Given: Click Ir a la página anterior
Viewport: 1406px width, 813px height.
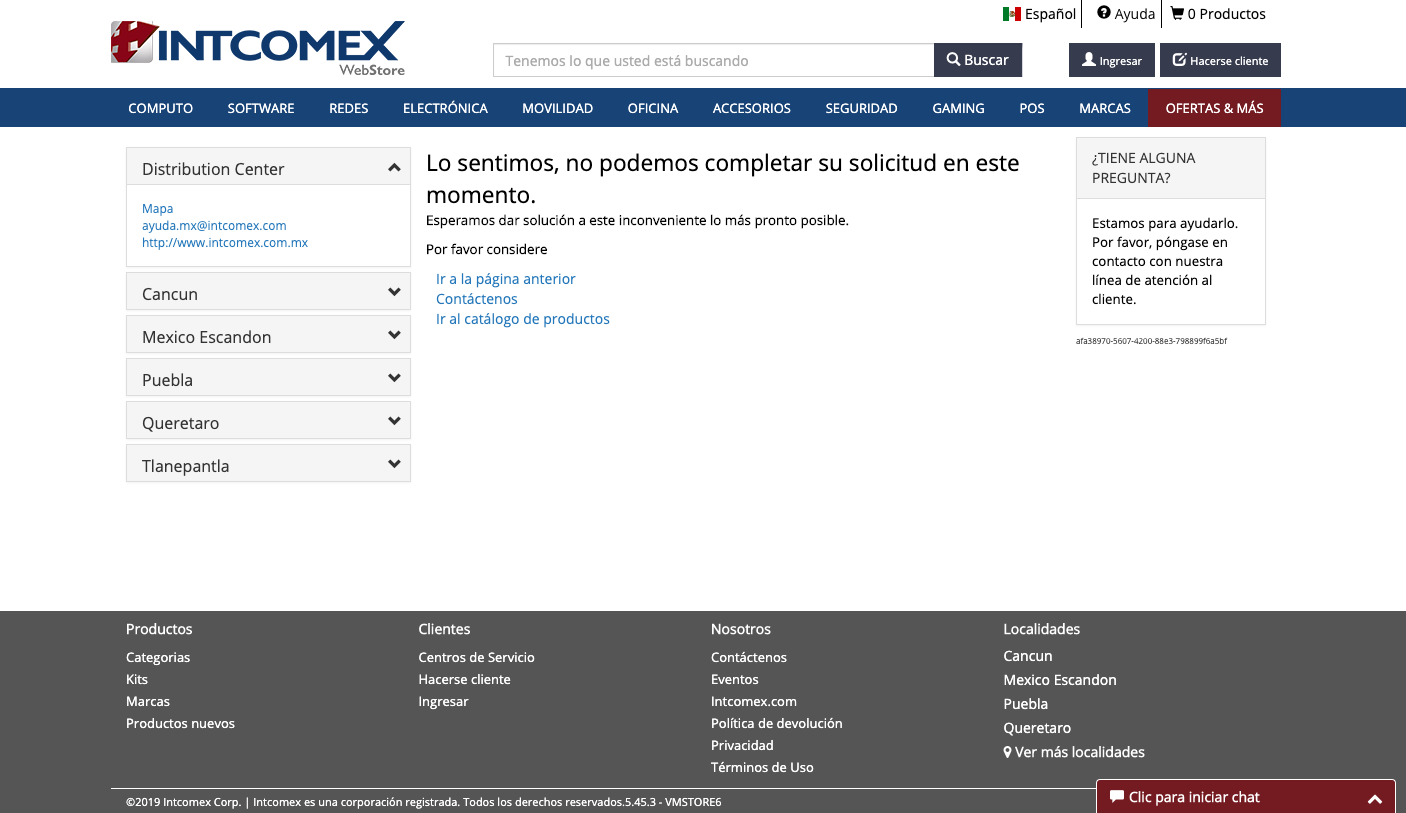Looking at the screenshot, I should click(x=506, y=279).
